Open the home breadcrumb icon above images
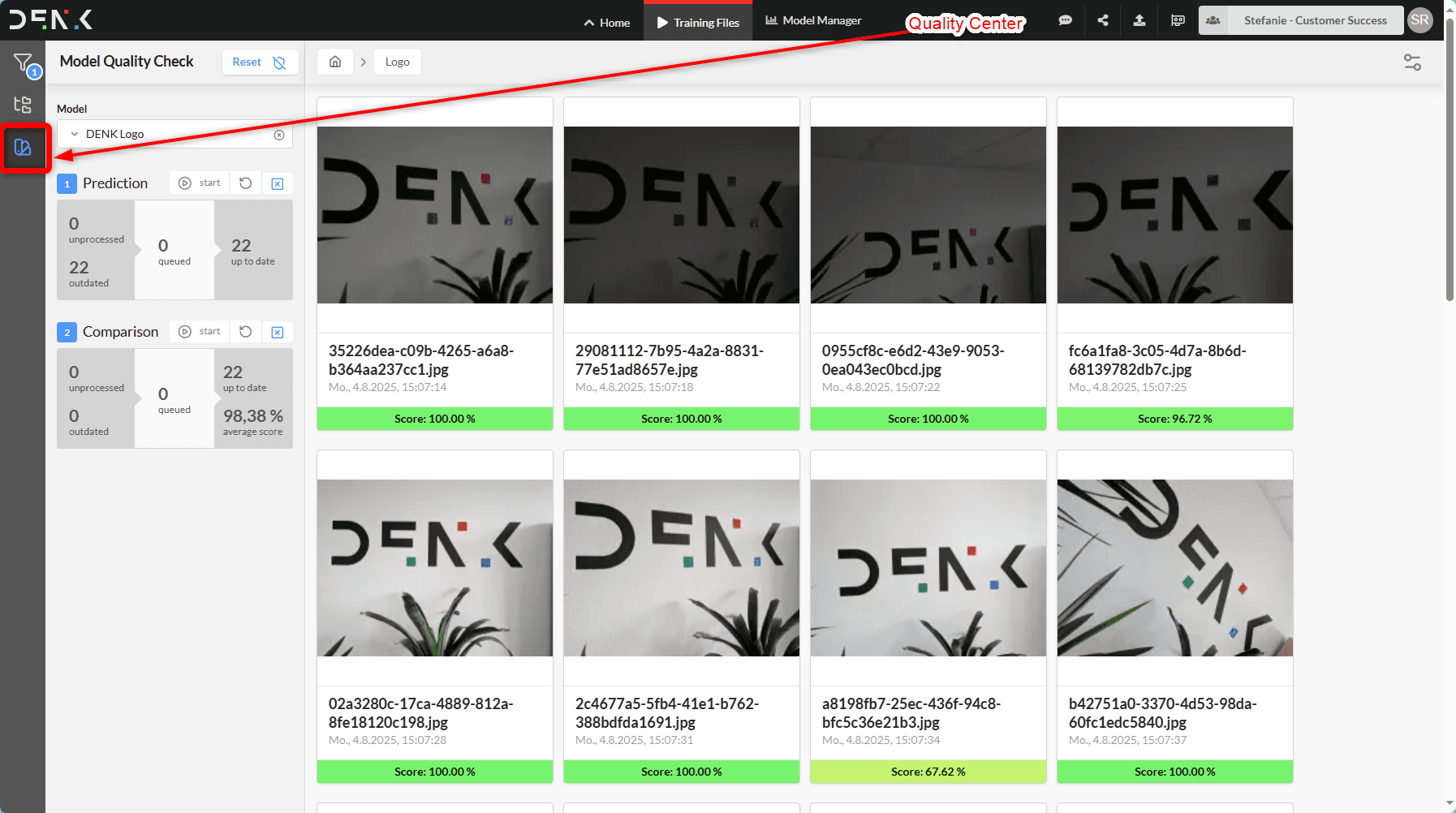The height and width of the screenshot is (813, 1456). [334, 61]
